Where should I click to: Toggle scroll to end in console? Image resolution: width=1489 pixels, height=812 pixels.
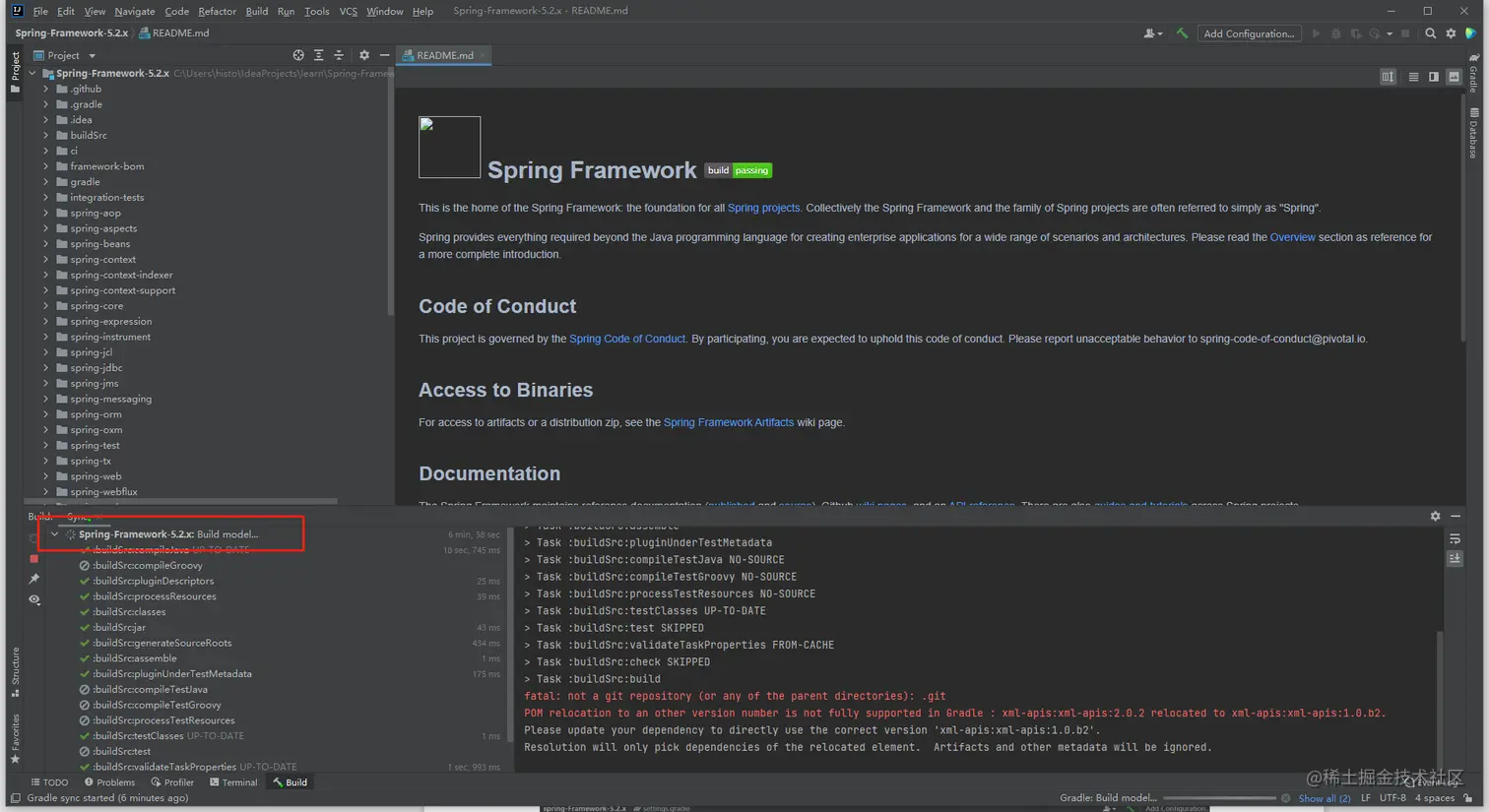(1455, 558)
